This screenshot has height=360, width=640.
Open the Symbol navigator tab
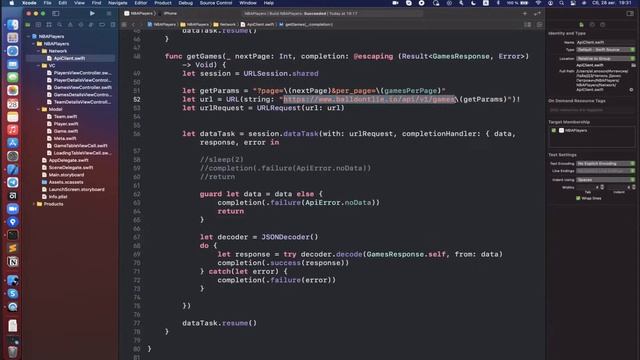click(49, 25)
